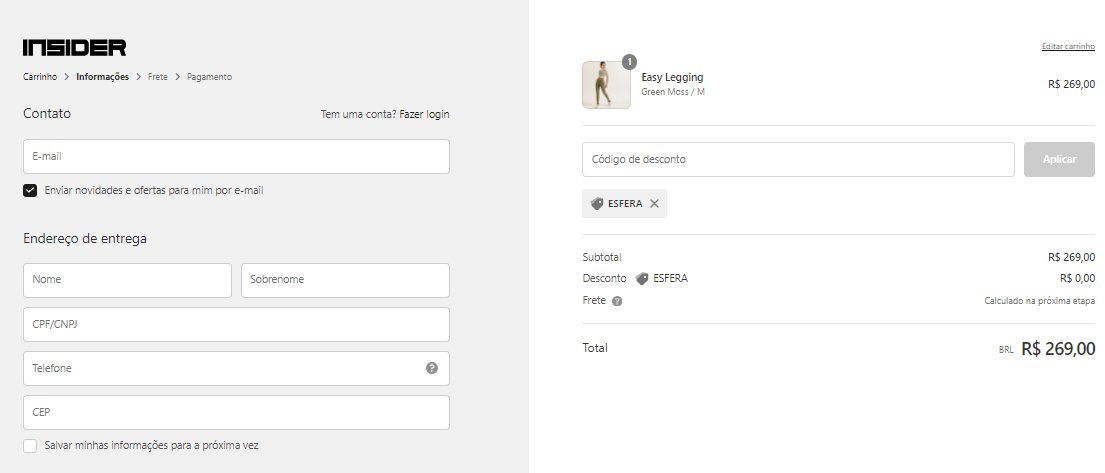Click the Aplicar discount button
The width and height of the screenshot is (1105, 473).
point(1059,159)
